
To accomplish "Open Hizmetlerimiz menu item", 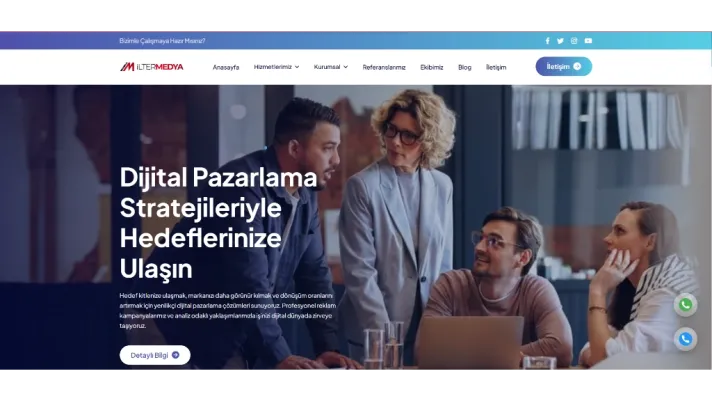I will click(272, 67).
